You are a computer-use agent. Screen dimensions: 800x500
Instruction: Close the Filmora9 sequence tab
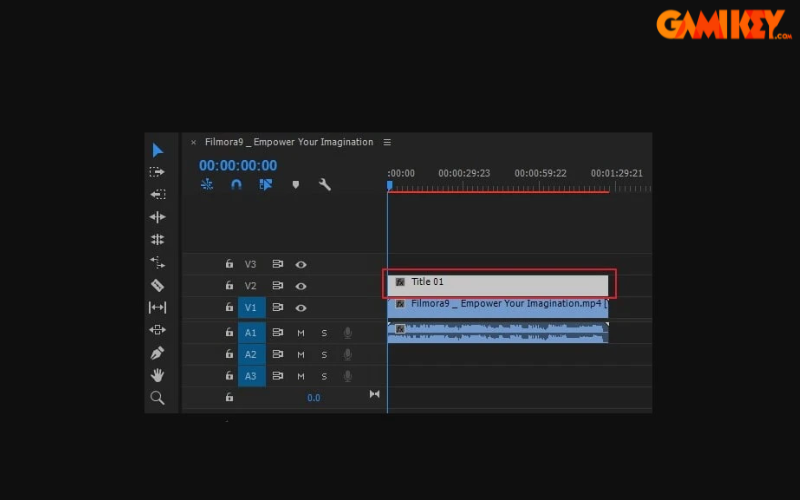point(193,142)
